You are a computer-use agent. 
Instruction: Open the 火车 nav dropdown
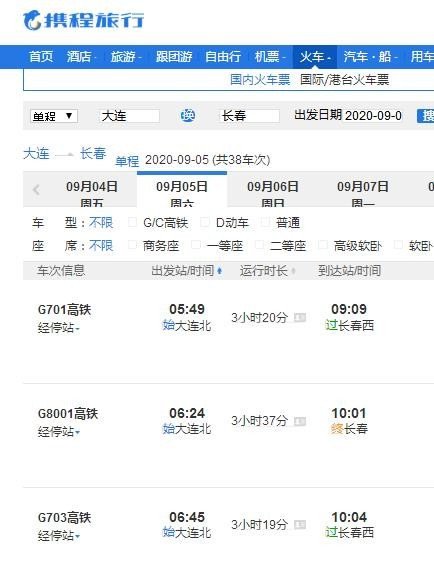(x=315, y=57)
